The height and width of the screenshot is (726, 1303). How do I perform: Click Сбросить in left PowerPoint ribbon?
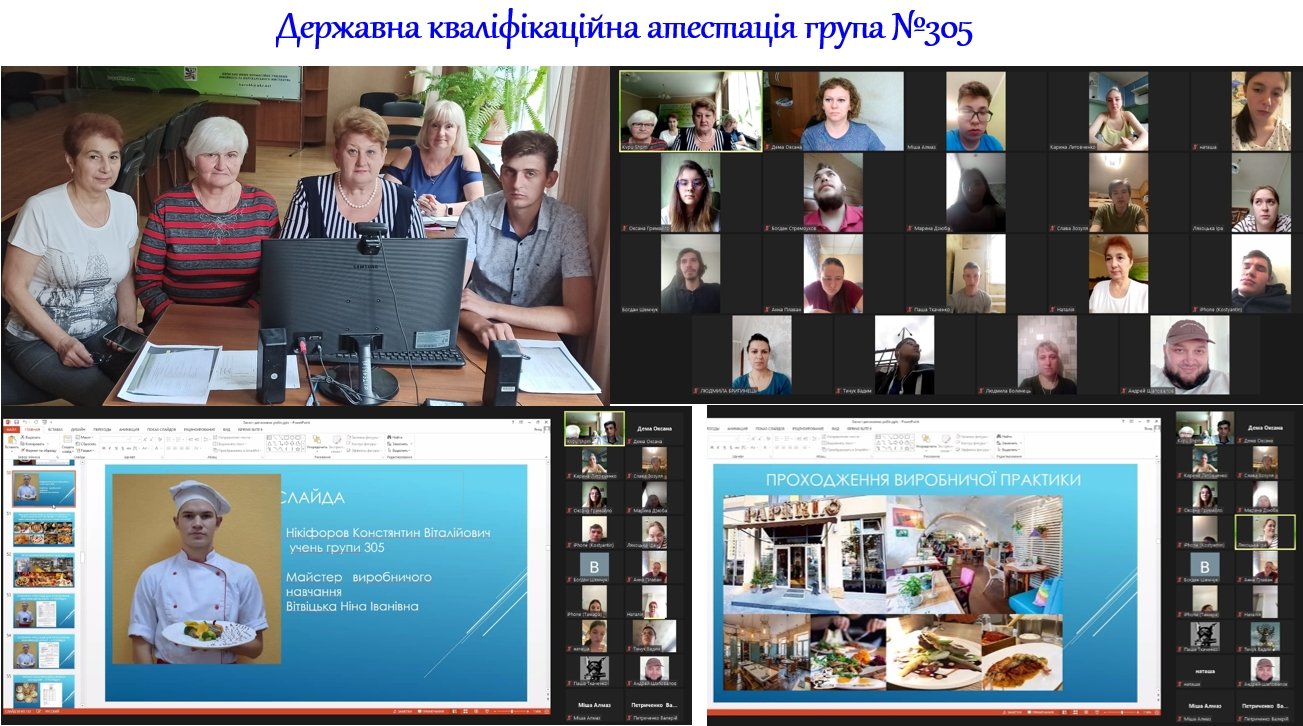[x=85, y=444]
